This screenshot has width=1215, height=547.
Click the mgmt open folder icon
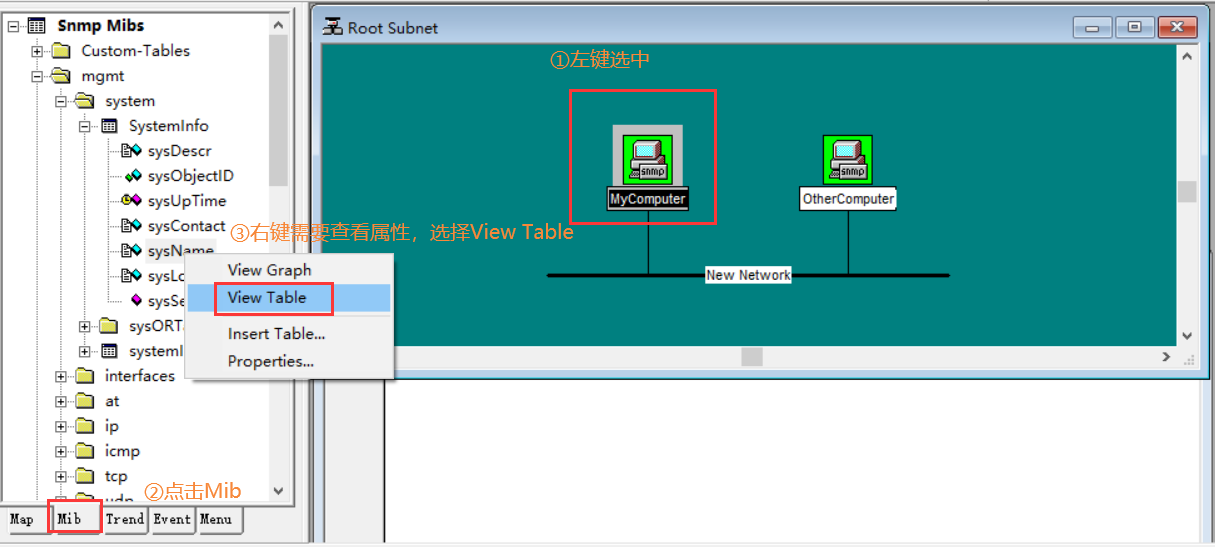61,76
